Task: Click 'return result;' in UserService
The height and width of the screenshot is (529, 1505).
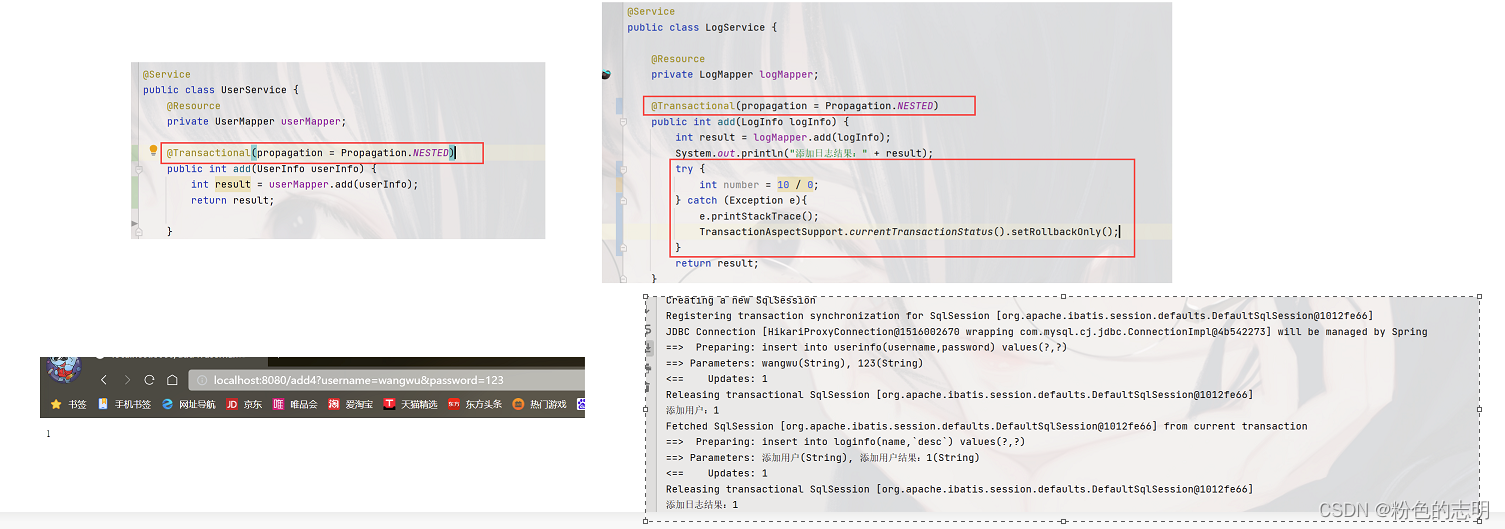Action: [232, 200]
